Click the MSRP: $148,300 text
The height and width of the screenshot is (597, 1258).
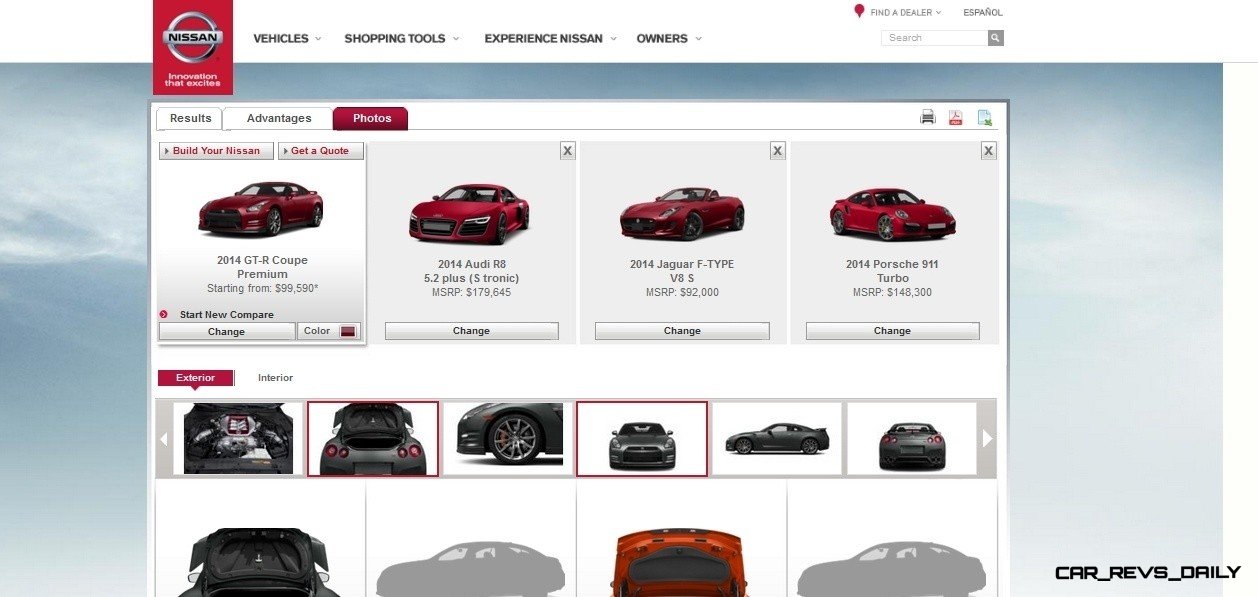point(892,293)
